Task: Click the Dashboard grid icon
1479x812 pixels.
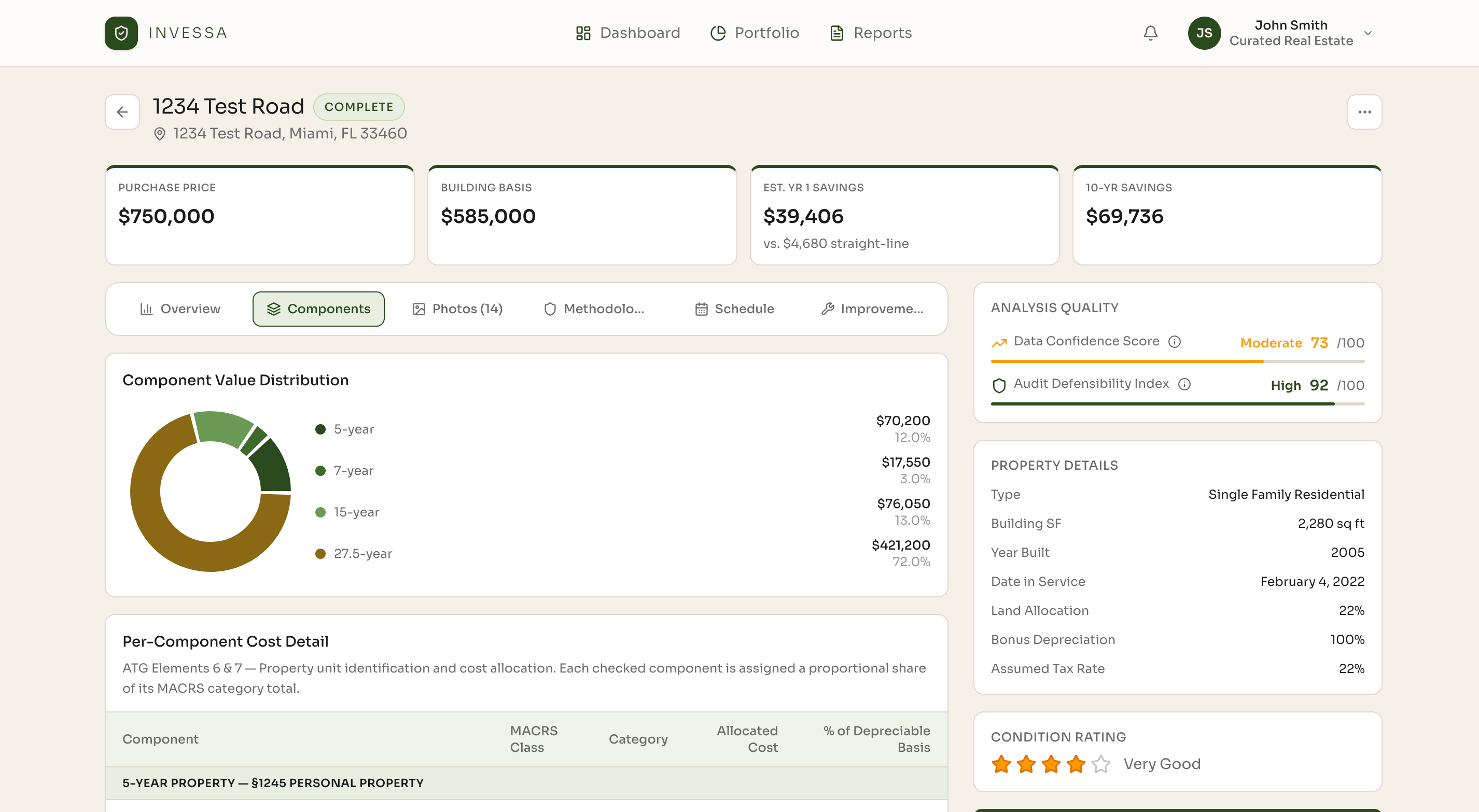Action: pyautogui.click(x=583, y=33)
